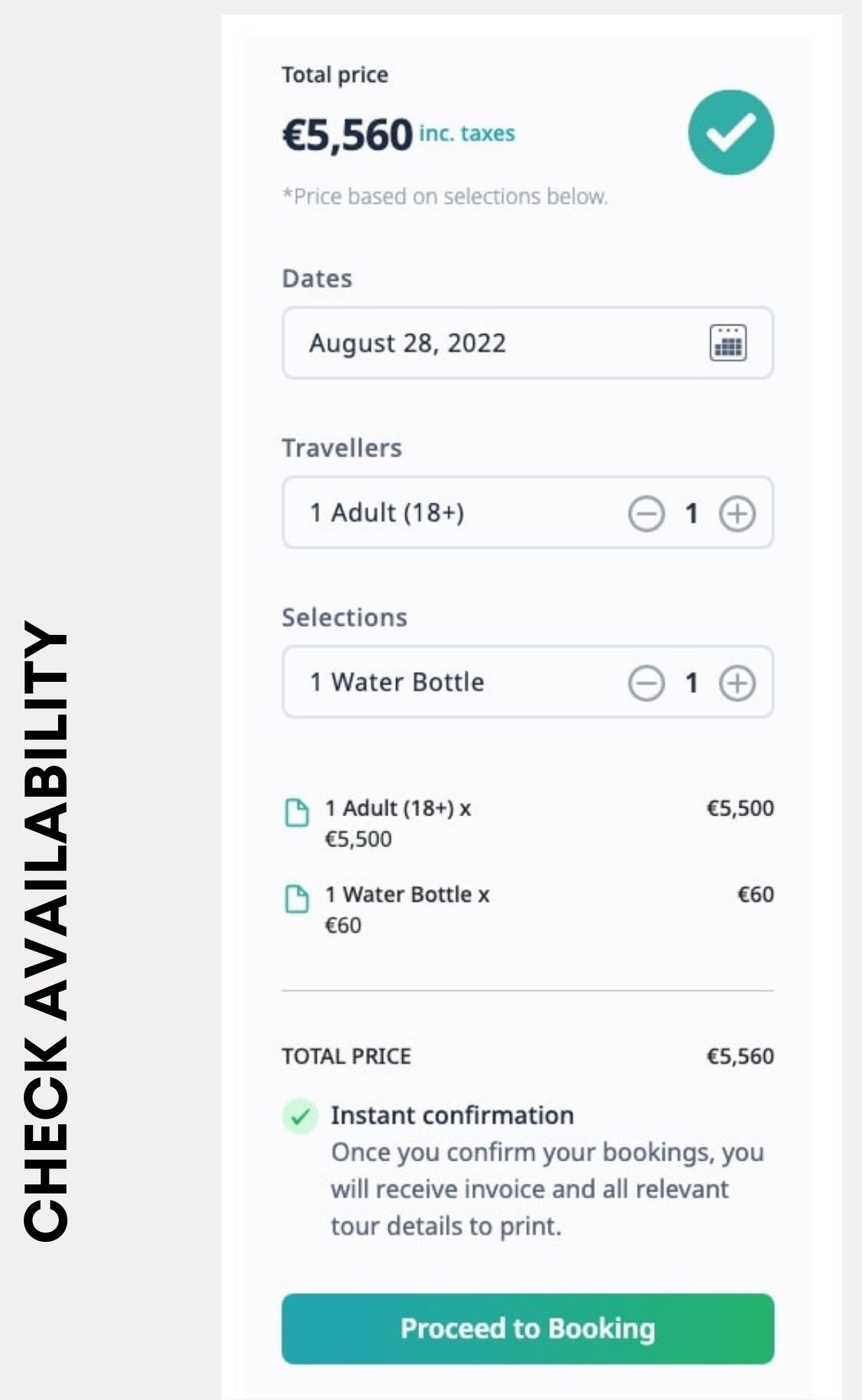Decrease adult traveller count with minus icon
This screenshot has width=862, height=1400.
click(x=646, y=514)
